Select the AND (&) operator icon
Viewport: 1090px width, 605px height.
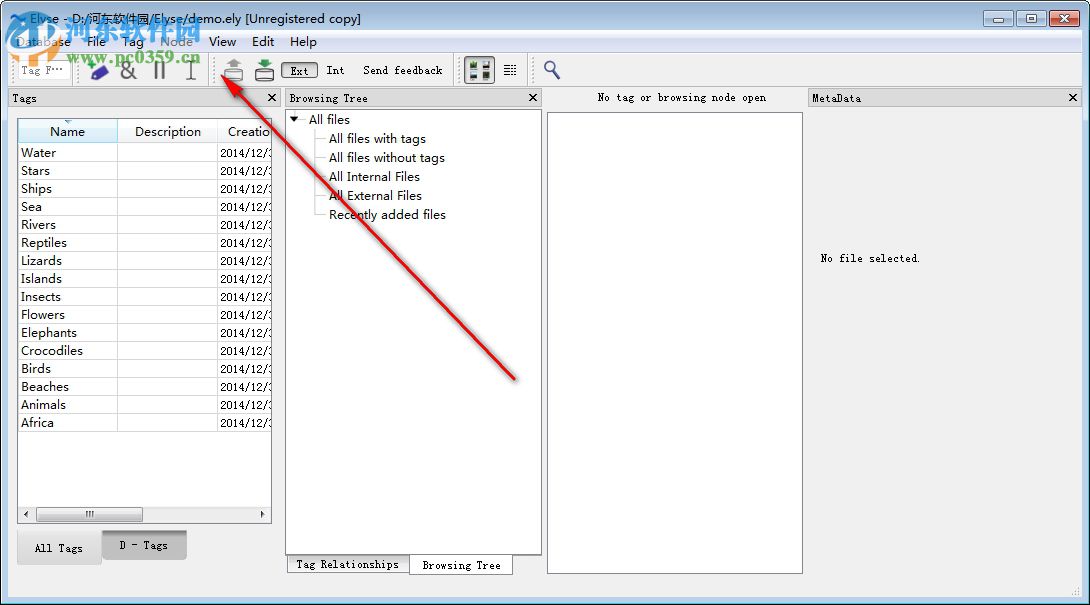point(129,70)
